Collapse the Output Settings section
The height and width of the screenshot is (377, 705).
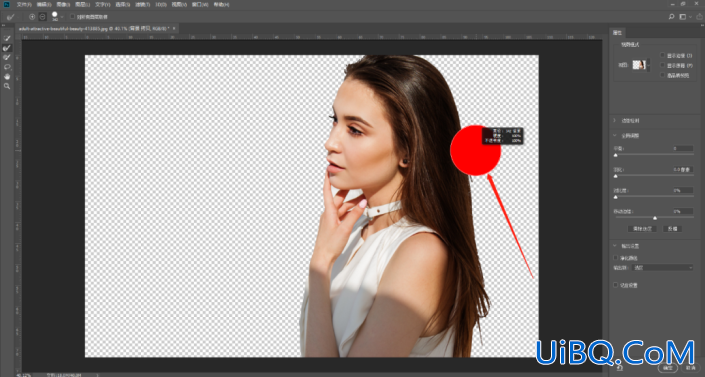pos(615,246)
